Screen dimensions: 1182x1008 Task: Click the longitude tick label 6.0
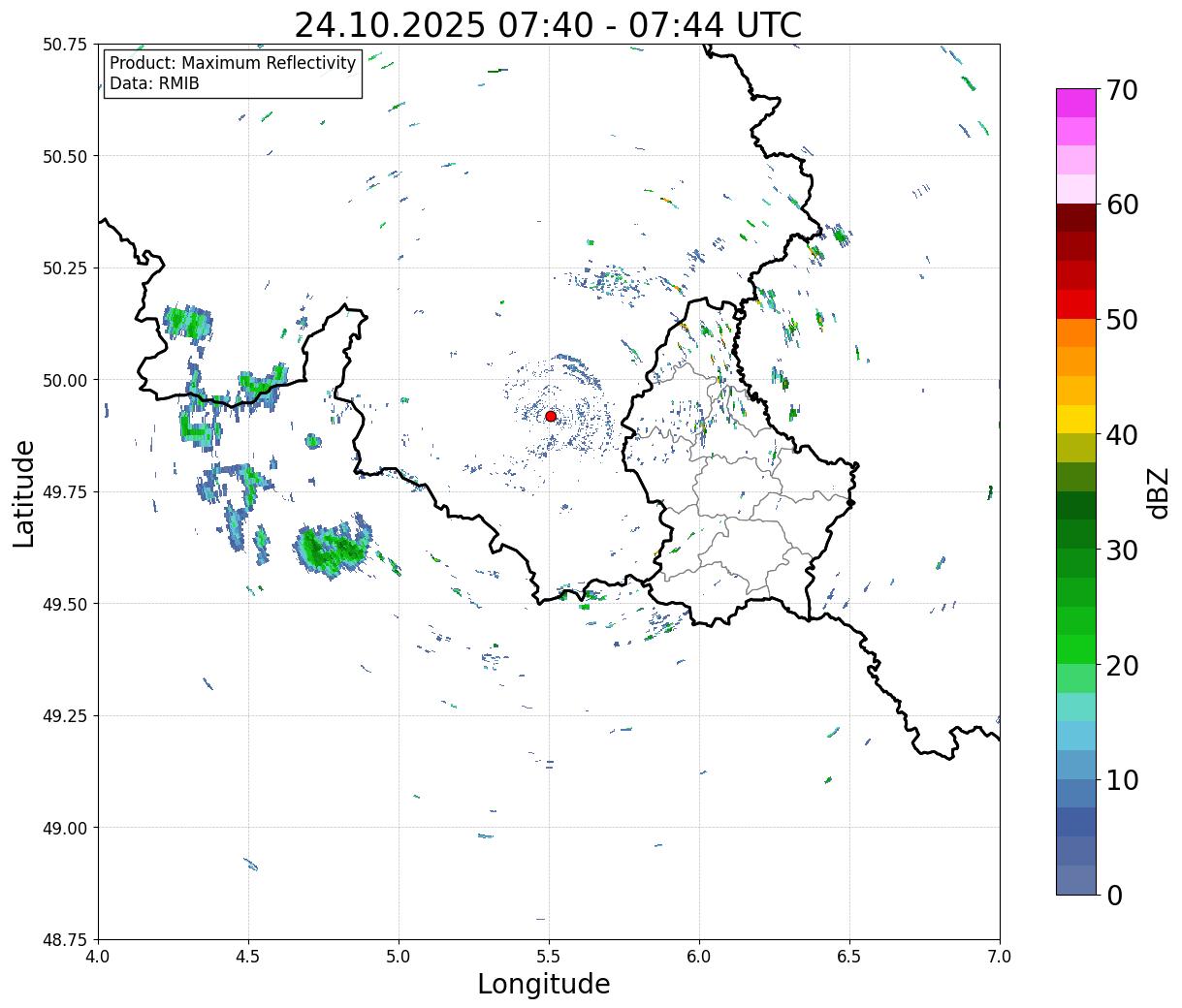click(x=699, y=957)
